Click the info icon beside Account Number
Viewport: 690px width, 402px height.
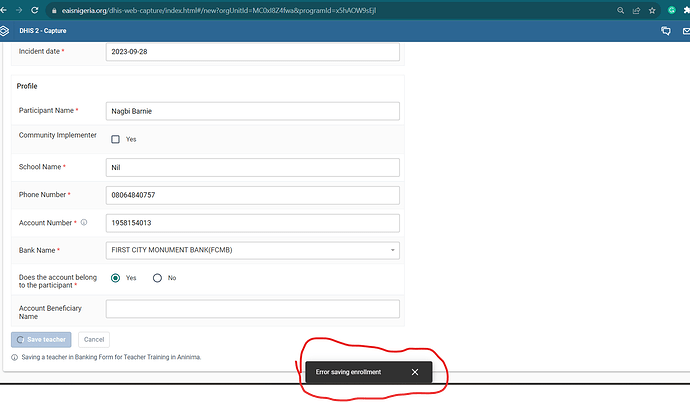[x=84, y=222]
